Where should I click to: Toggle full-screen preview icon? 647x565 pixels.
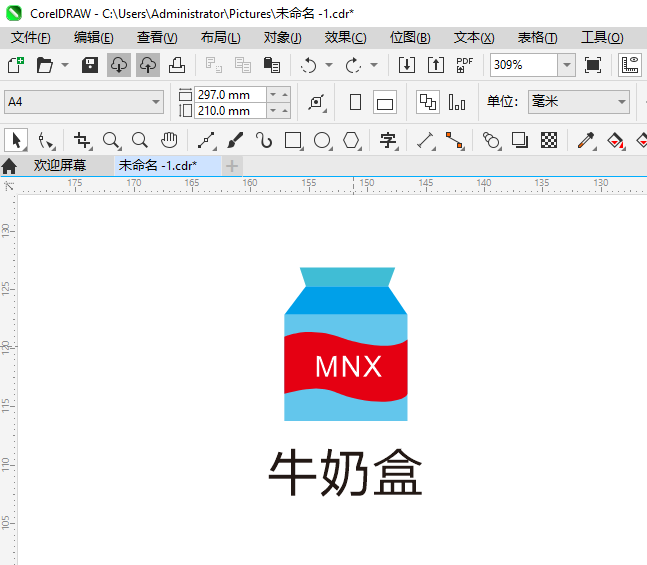(593, 65)
